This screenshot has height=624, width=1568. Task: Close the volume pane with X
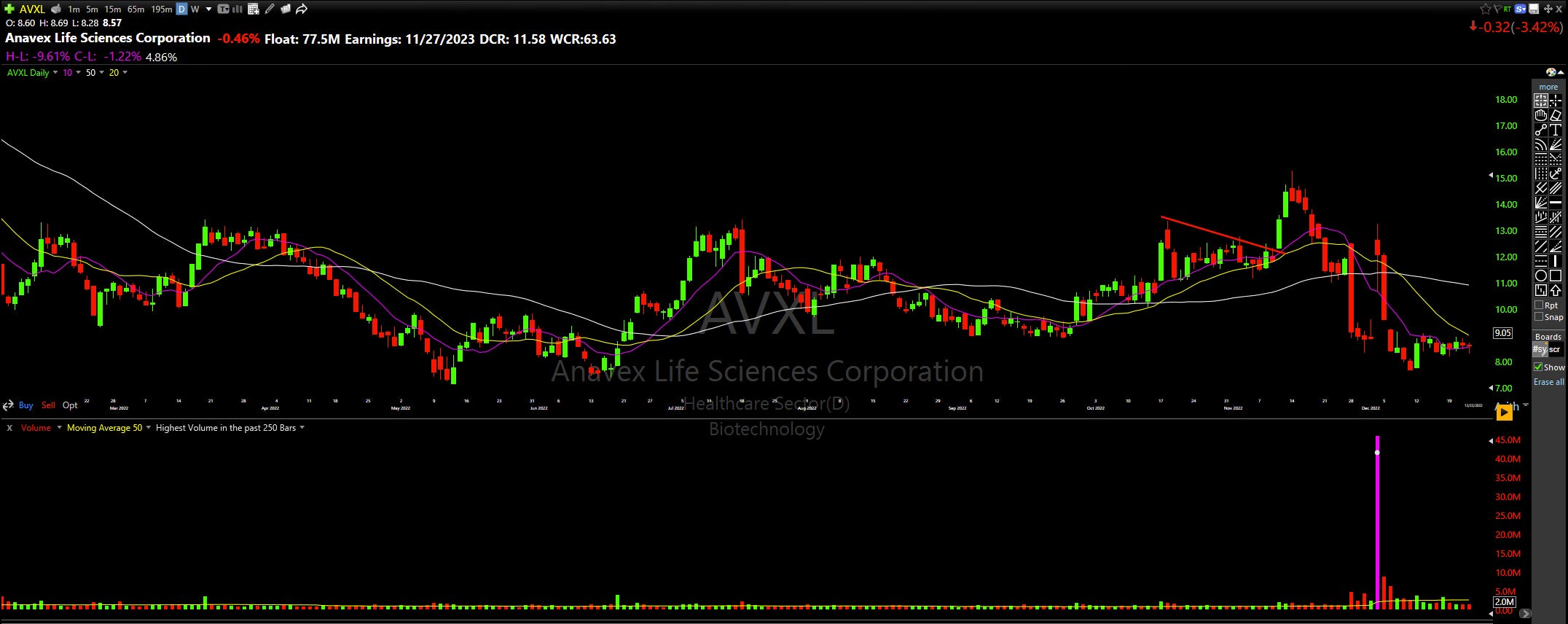pos(9,428)
